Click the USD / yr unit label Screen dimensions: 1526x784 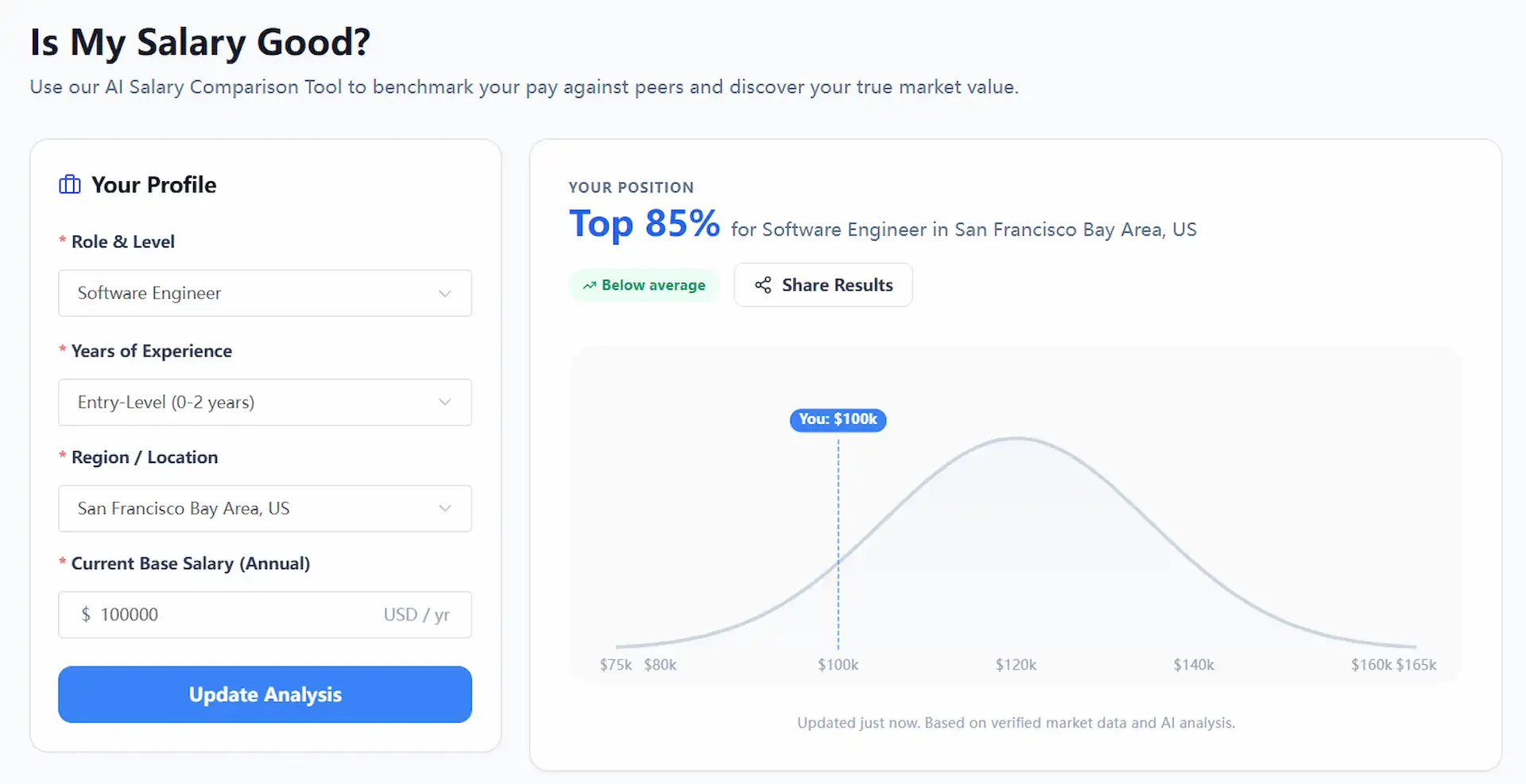416,614
